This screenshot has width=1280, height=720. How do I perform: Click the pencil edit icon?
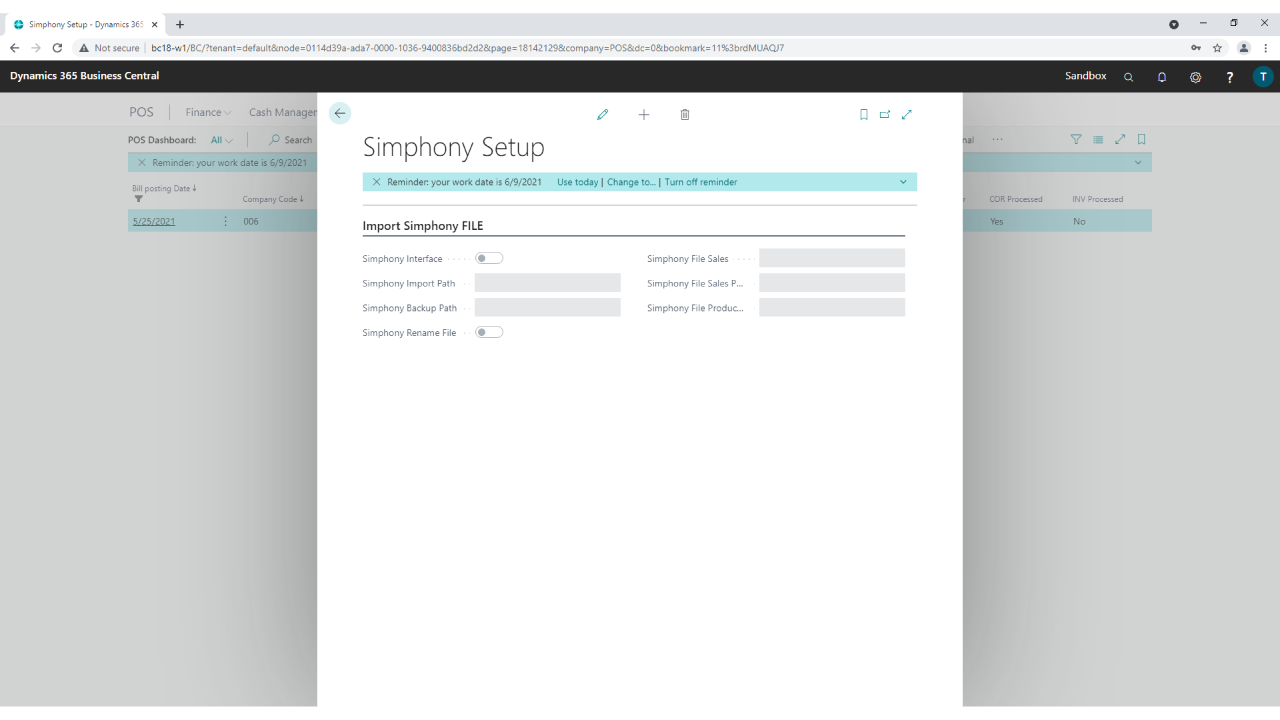coord(602,115)
